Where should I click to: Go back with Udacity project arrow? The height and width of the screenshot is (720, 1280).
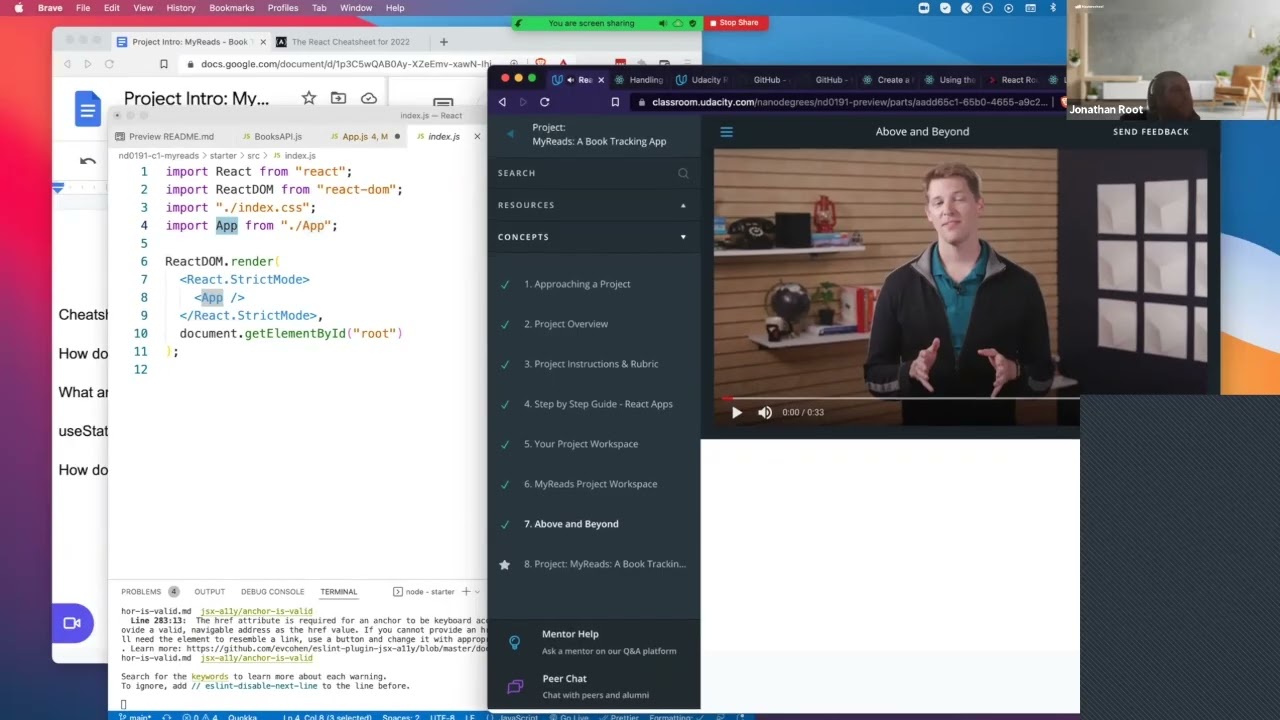pyautogui.click(x=510, y=134)
